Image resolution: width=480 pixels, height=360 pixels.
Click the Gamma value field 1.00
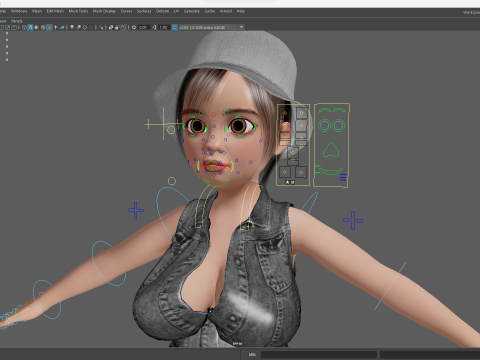click(x=163, y=27)
